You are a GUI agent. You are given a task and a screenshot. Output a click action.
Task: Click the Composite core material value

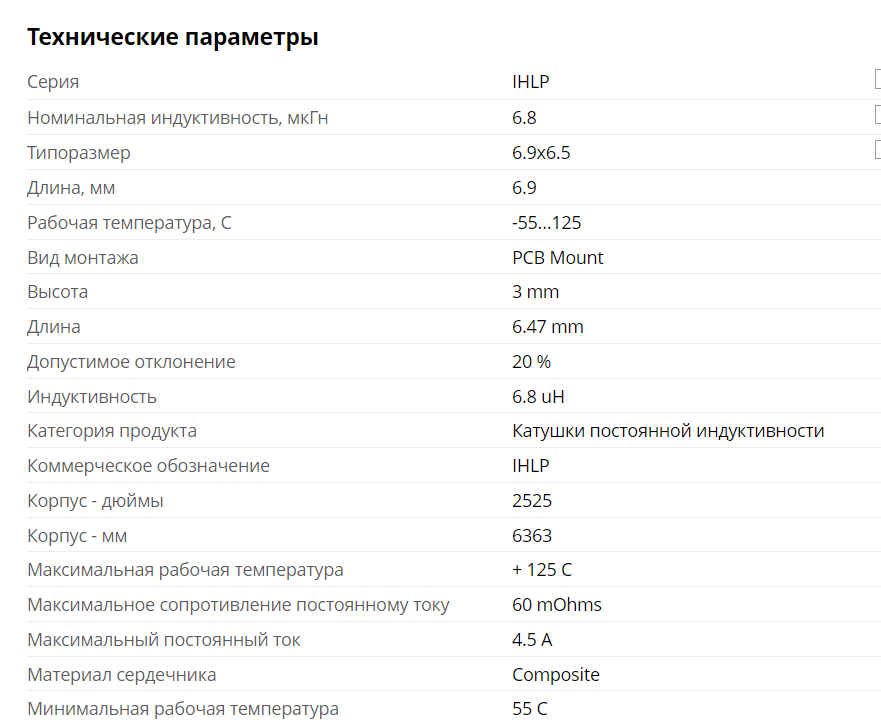point(556,675)
